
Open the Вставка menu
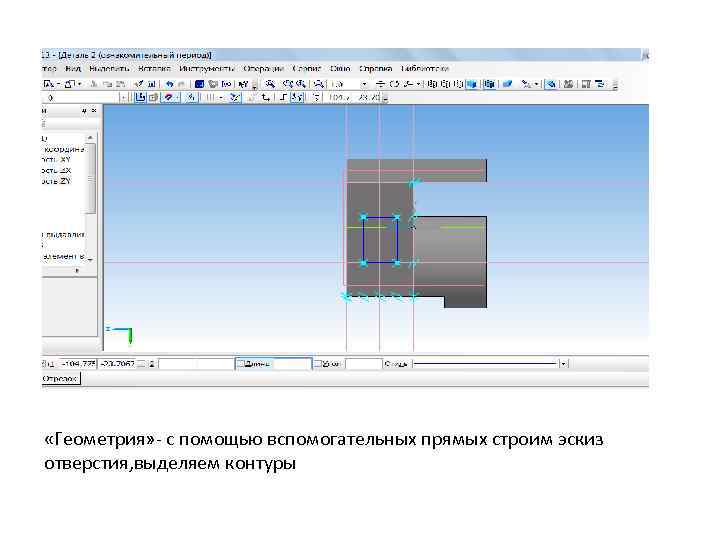[154, 68]
